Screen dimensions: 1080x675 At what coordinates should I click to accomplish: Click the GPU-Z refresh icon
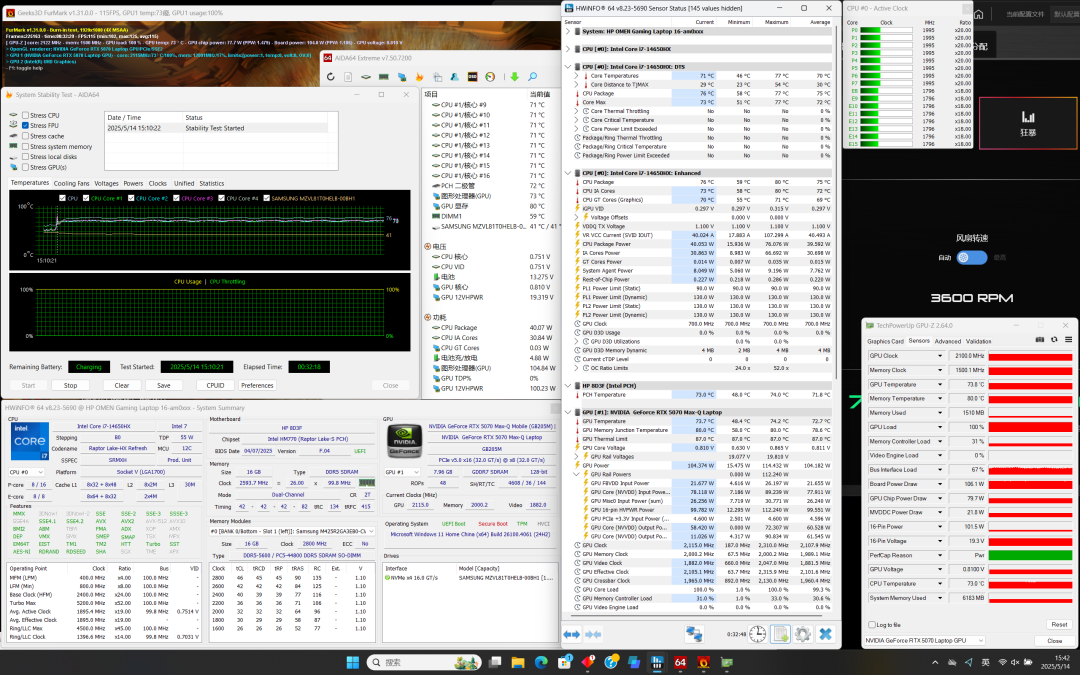[x=1054, y=340]
